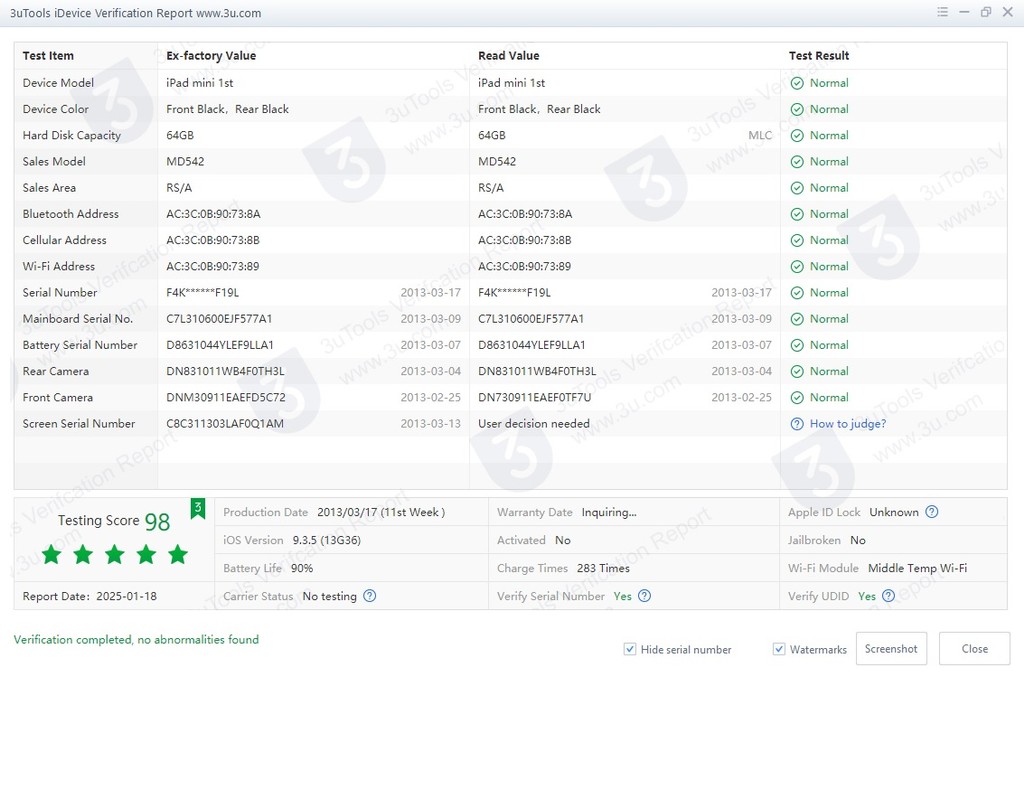1024x810 pixels.
Task: Click the Charge Times value 283 Times
Action: [x=603, y=568]
